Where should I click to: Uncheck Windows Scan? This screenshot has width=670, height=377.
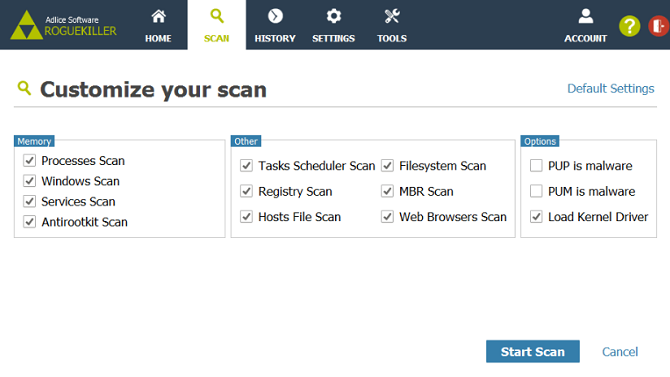[x=29, y=181]
